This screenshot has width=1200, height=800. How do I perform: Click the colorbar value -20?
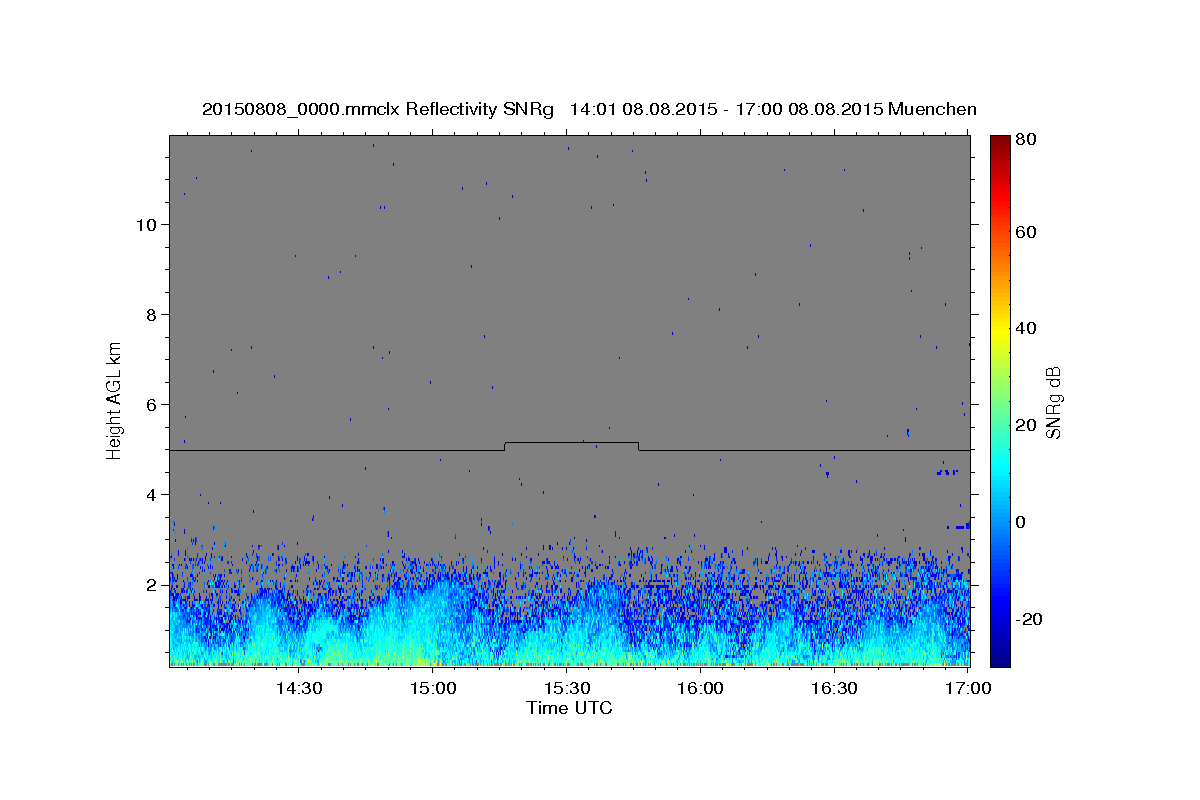tap(1029, 619)
